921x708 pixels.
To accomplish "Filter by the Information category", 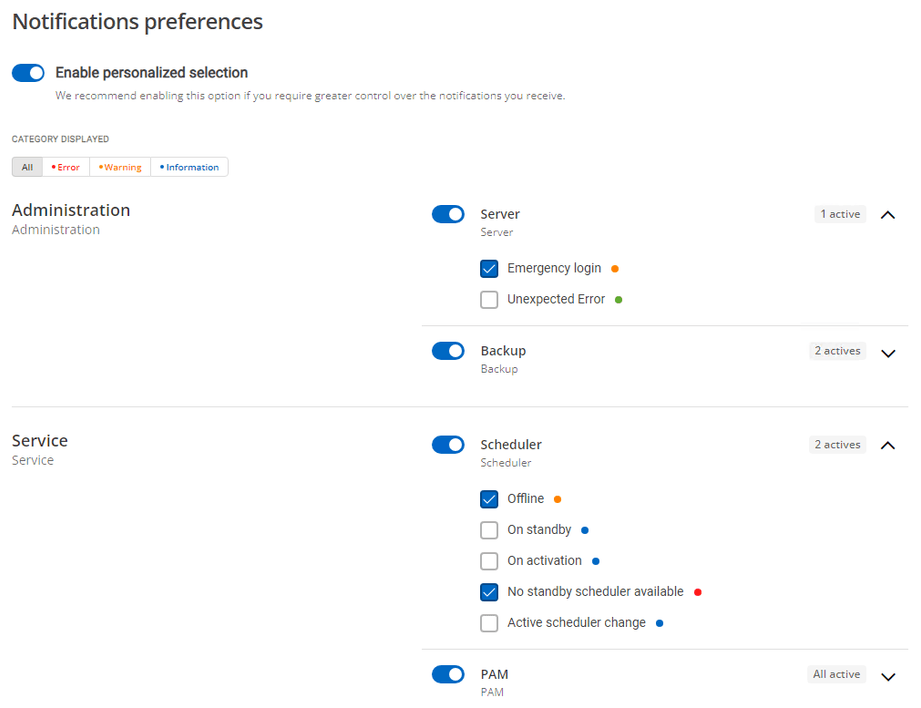I will point(189,167).
